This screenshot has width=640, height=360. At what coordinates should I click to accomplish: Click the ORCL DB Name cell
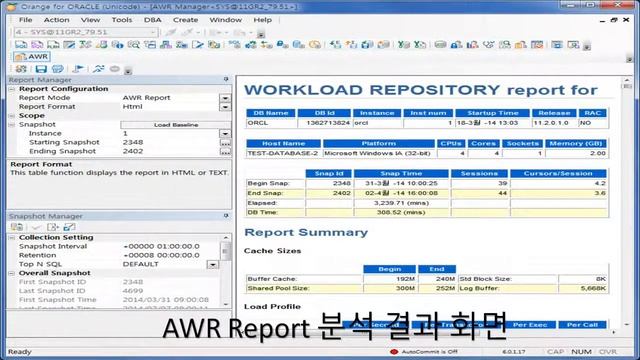tap(271, 123)
